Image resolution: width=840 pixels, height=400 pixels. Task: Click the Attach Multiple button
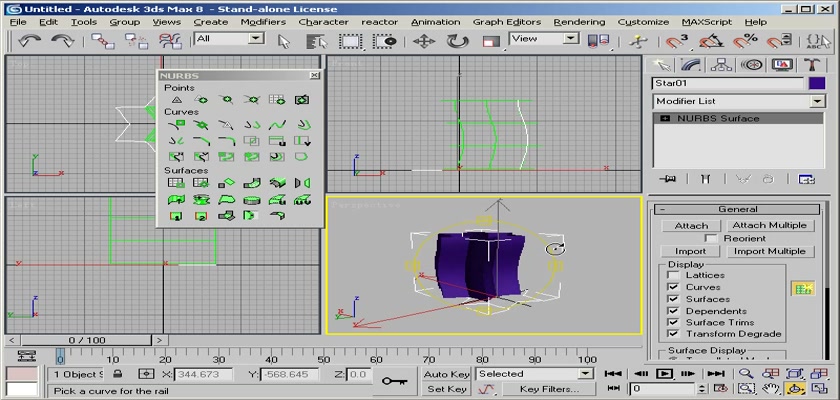(769, 225)
